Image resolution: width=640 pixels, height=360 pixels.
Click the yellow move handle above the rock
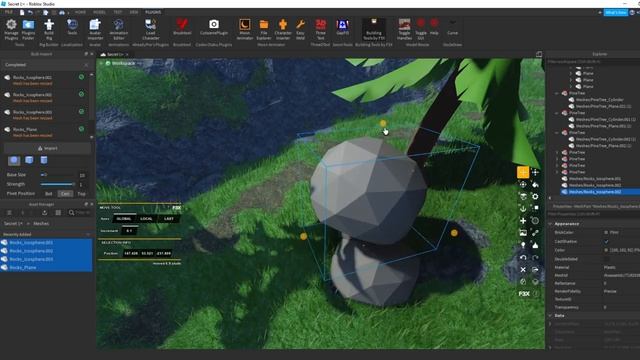[x=383, y=123]
